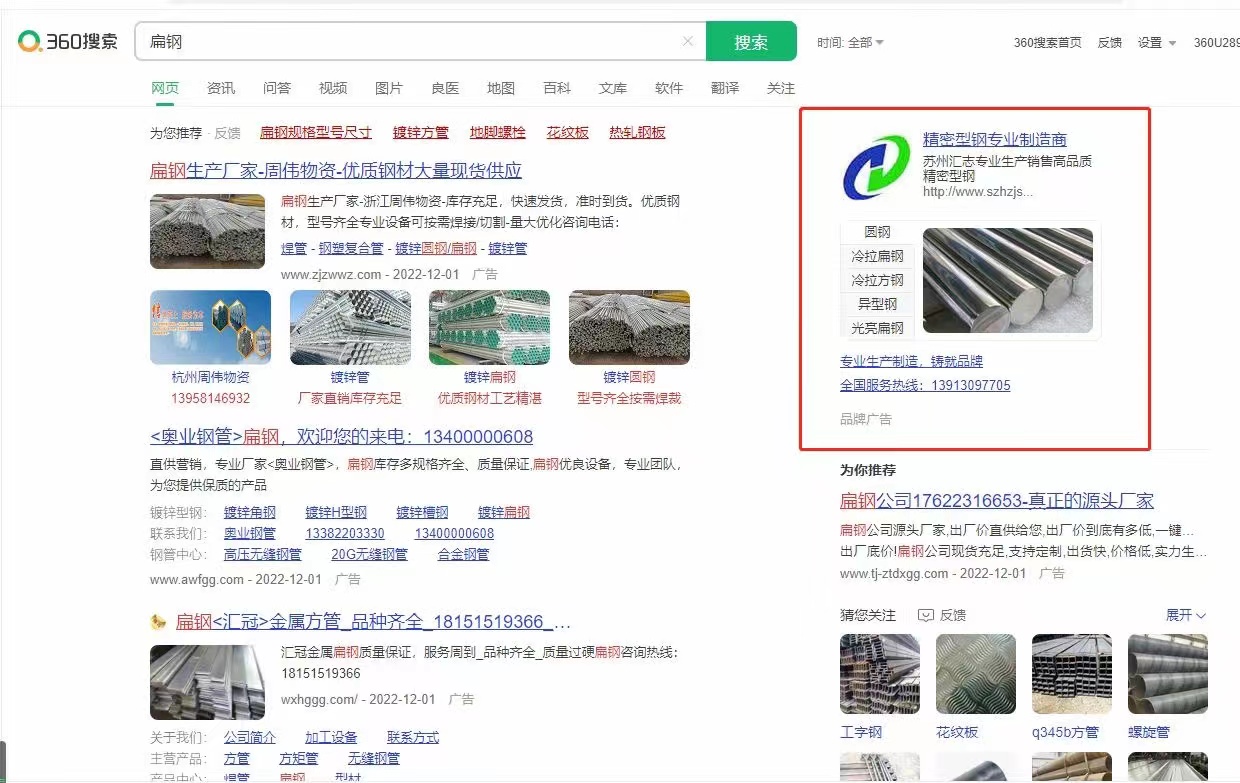
Task: Open the 加工设备 link
Action: 331,737
